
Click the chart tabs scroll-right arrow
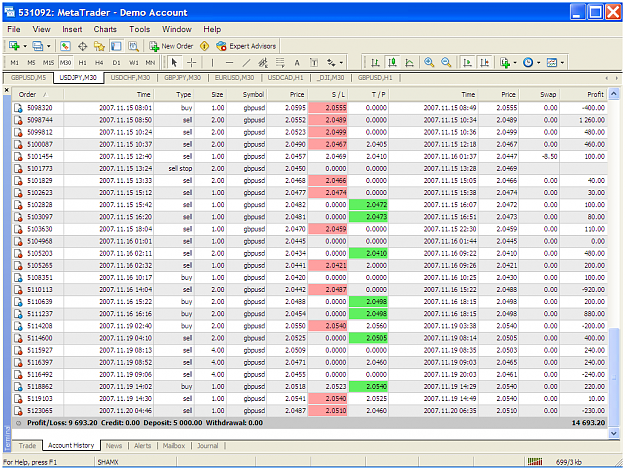point(616,78)
